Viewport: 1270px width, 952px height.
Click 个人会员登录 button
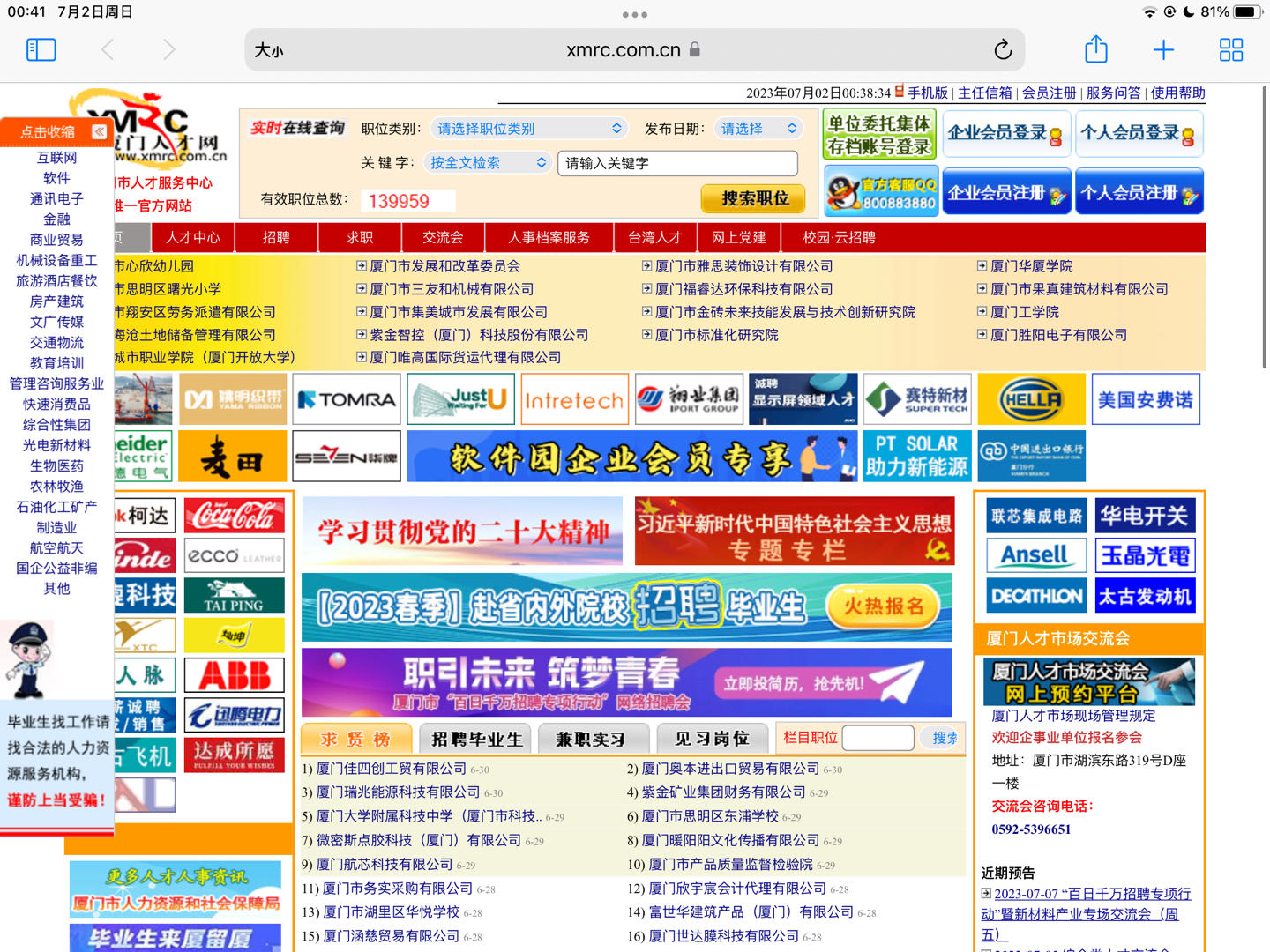(1139, 134)
